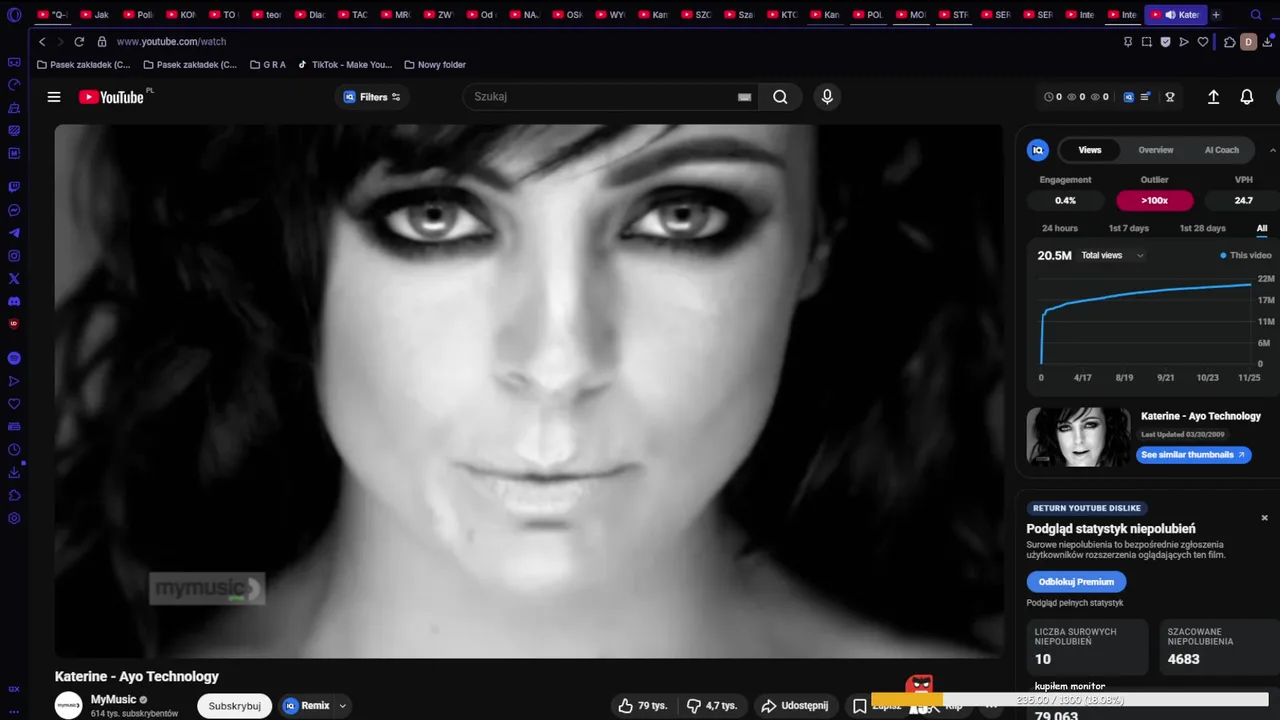Open the vidIQ Filters control
The height and width of the screenshot is (720, 1280).
(x=372, y=97)
